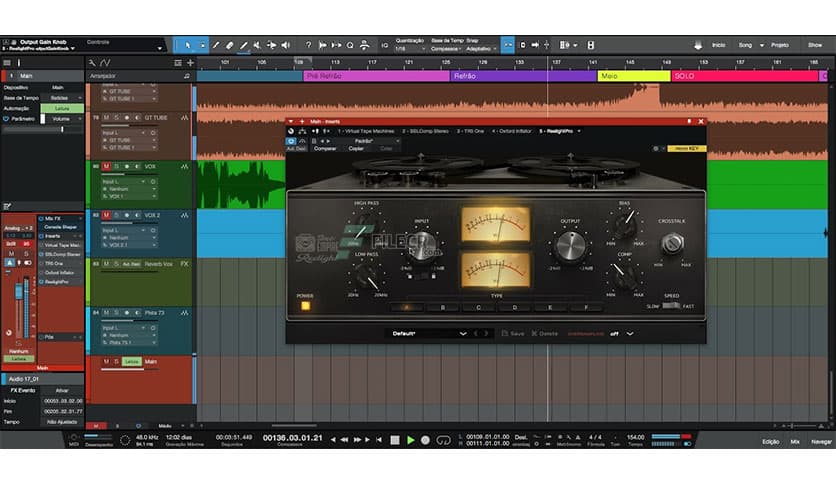This screenshot has height=484, width=836.
Task: Stop playback in transport
Action: [x=395, y=440]
